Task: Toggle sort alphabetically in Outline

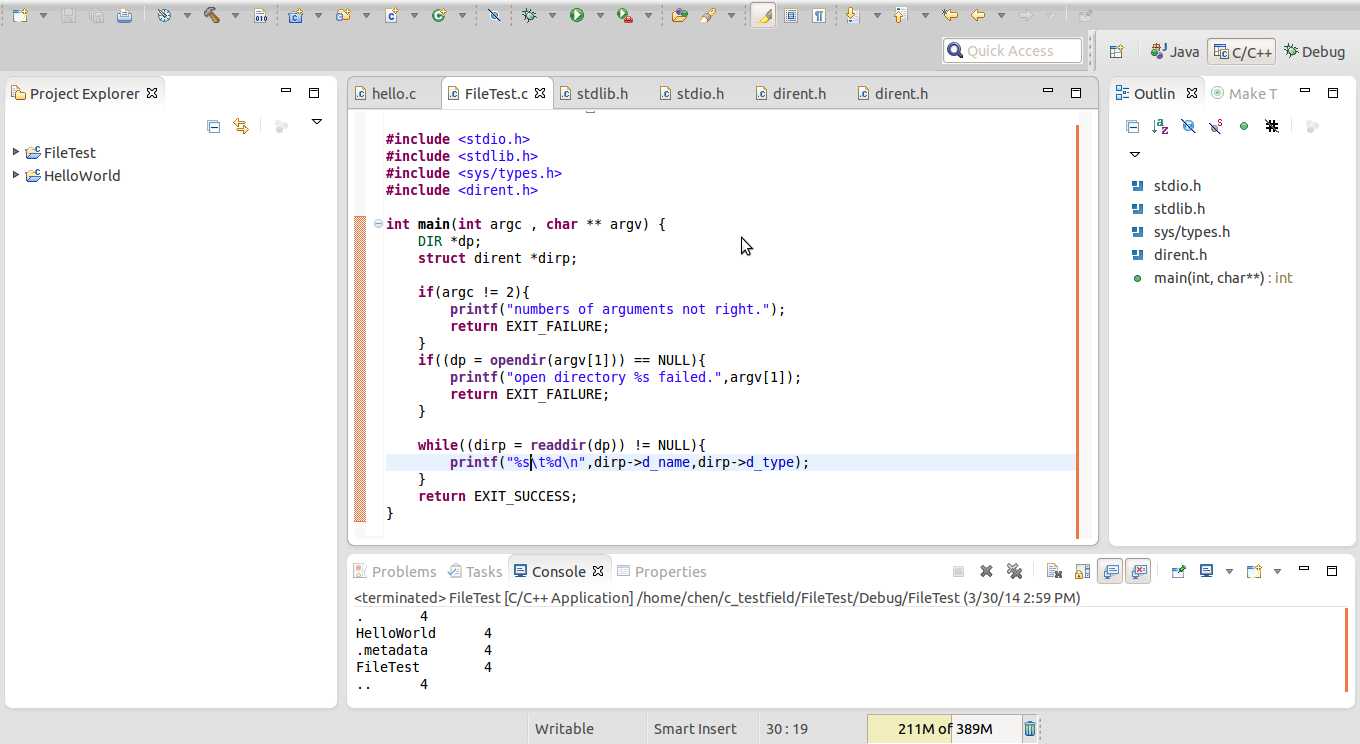Action: [x=1160, y=126]
